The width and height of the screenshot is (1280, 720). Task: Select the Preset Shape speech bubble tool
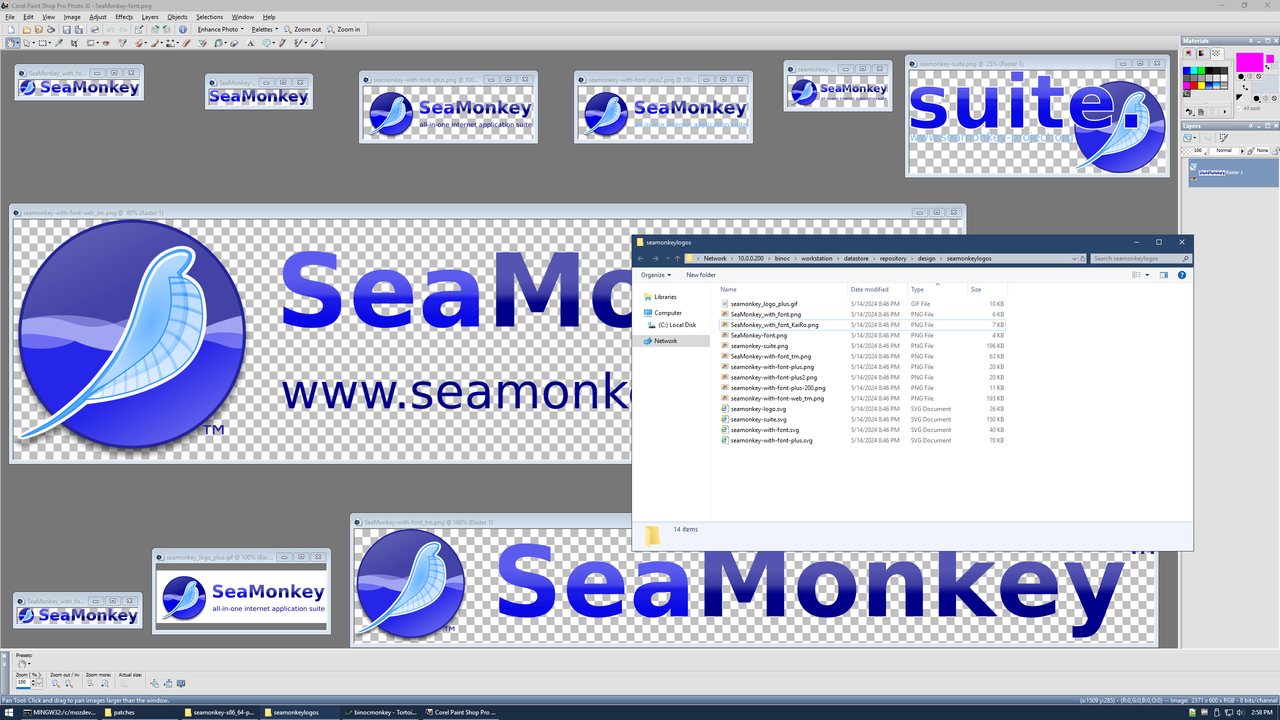(x=266, y=43)
